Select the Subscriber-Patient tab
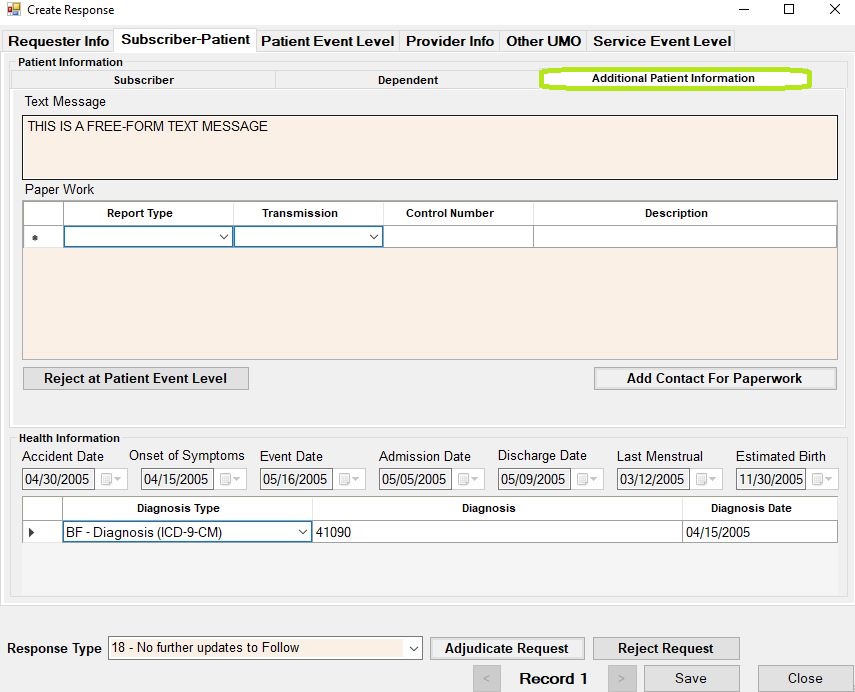 point(185,40)
